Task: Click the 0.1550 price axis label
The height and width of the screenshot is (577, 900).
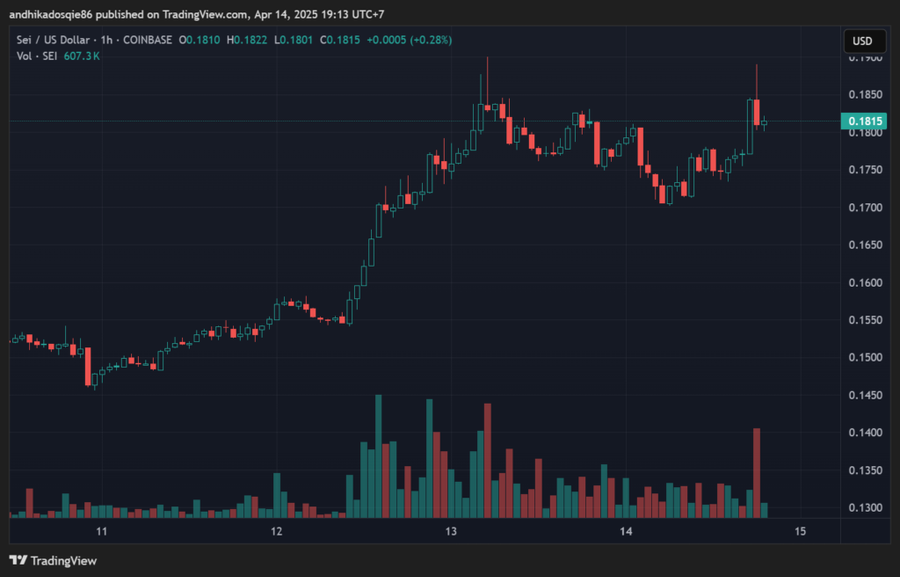Action: click(866, 320)
